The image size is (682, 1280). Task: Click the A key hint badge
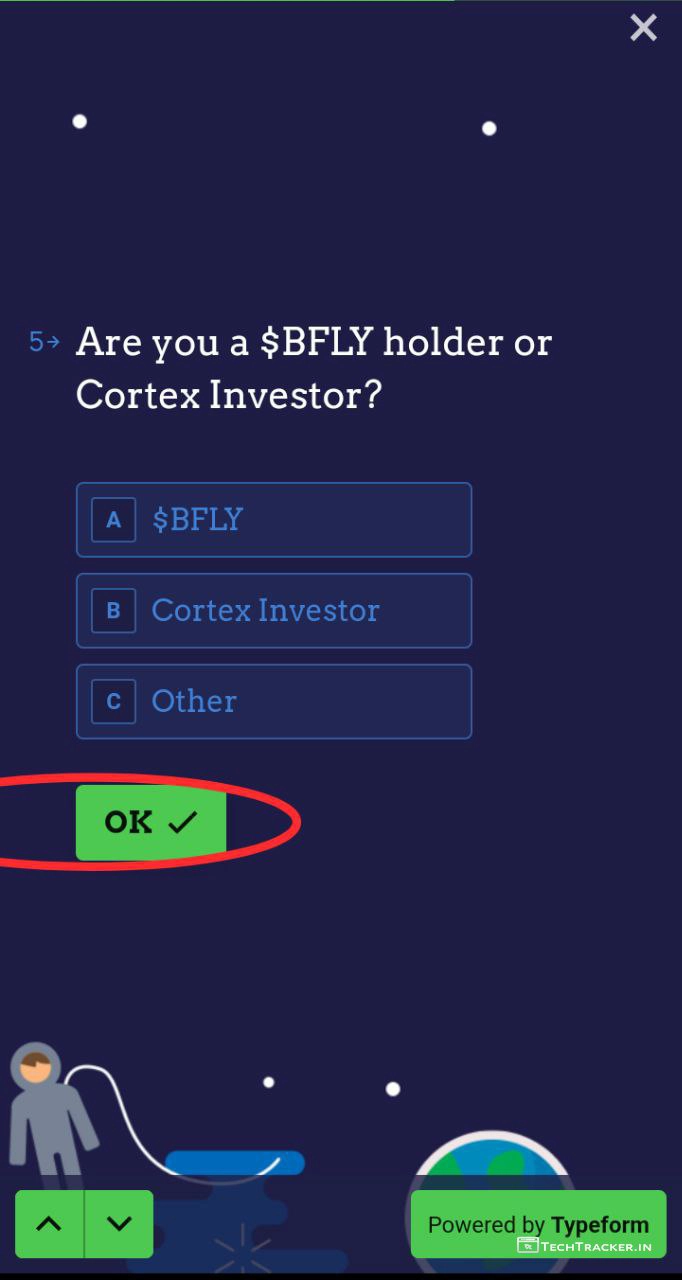pos(113,520)
